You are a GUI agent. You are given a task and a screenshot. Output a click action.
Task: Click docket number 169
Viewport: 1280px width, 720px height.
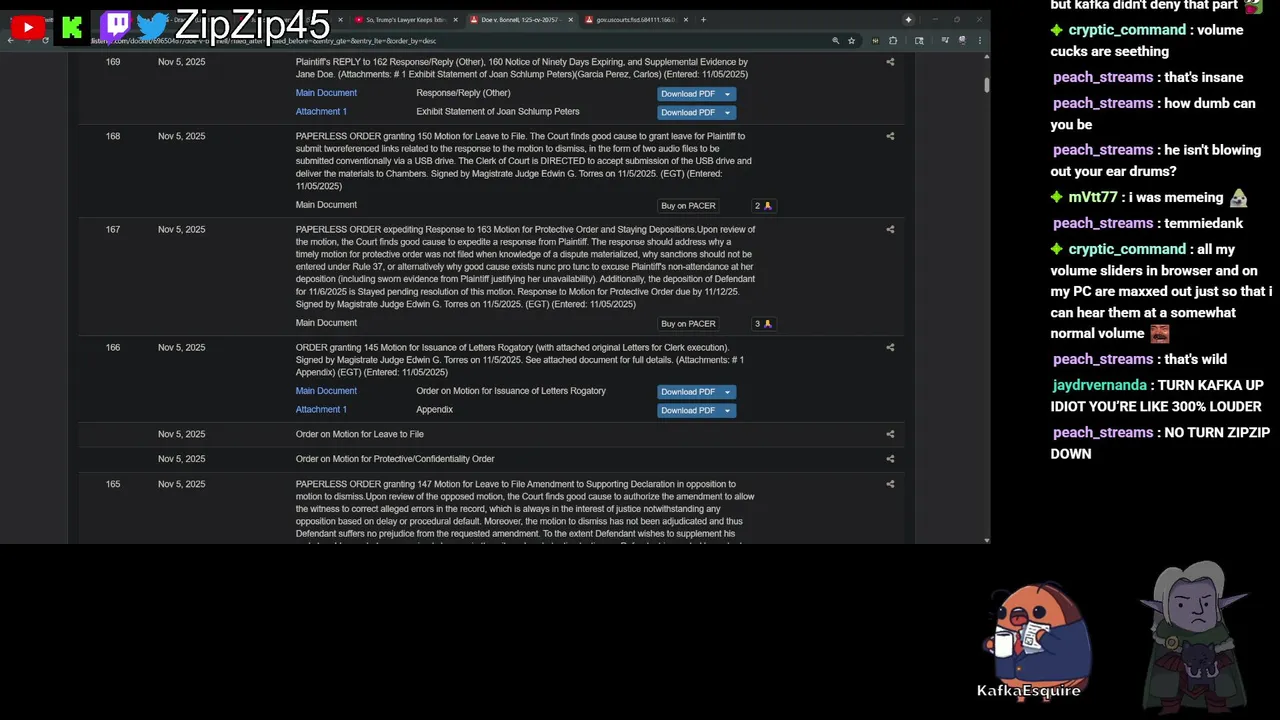[113, 62]
